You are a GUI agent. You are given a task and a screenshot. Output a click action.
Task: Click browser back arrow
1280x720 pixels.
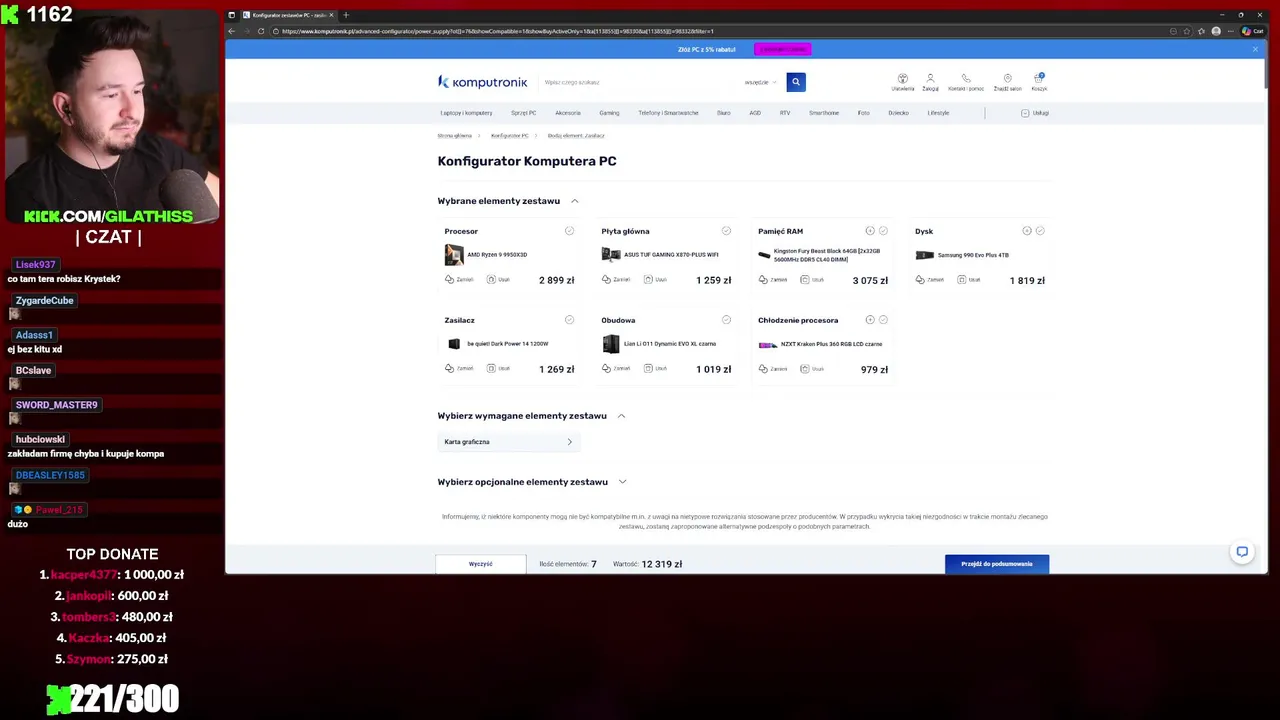point(232,31)
